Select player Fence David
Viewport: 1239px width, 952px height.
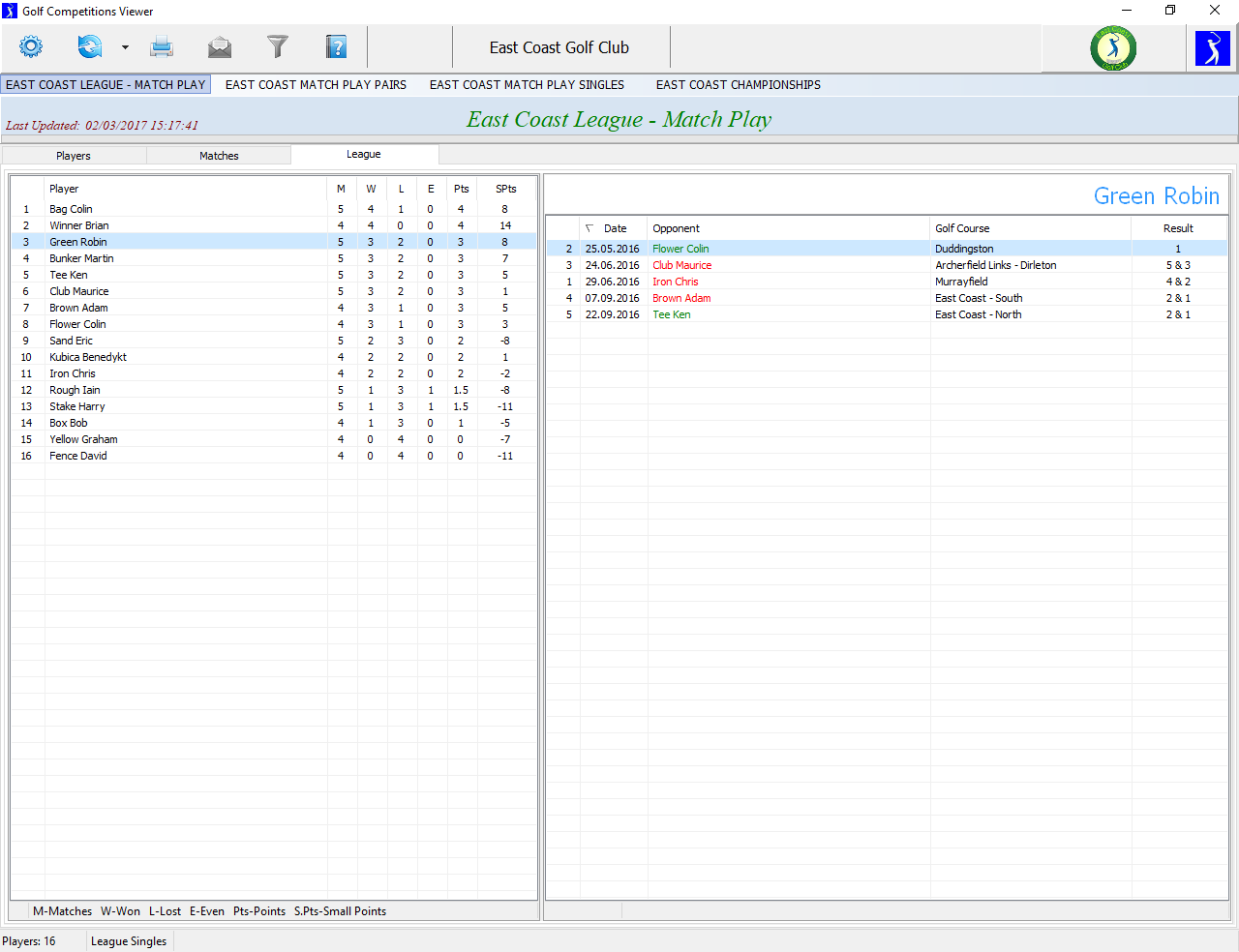pyautogui.click(x=273, y=456)
